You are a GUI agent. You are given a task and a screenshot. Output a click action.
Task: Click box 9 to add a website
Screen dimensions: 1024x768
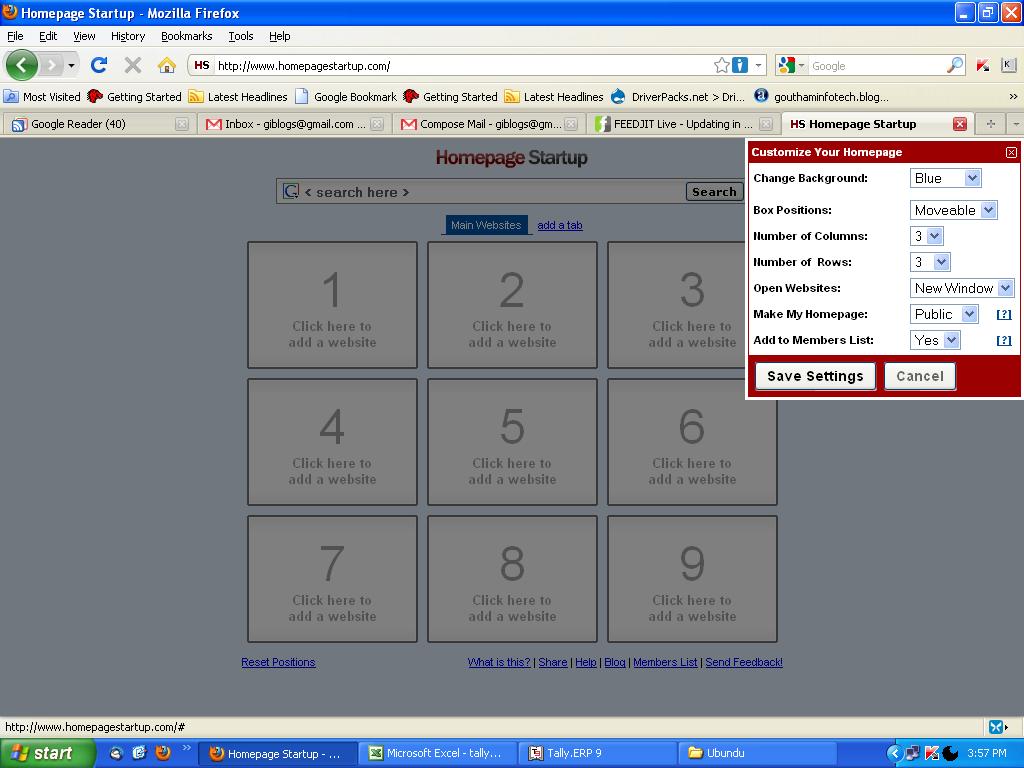click(692, 579)
